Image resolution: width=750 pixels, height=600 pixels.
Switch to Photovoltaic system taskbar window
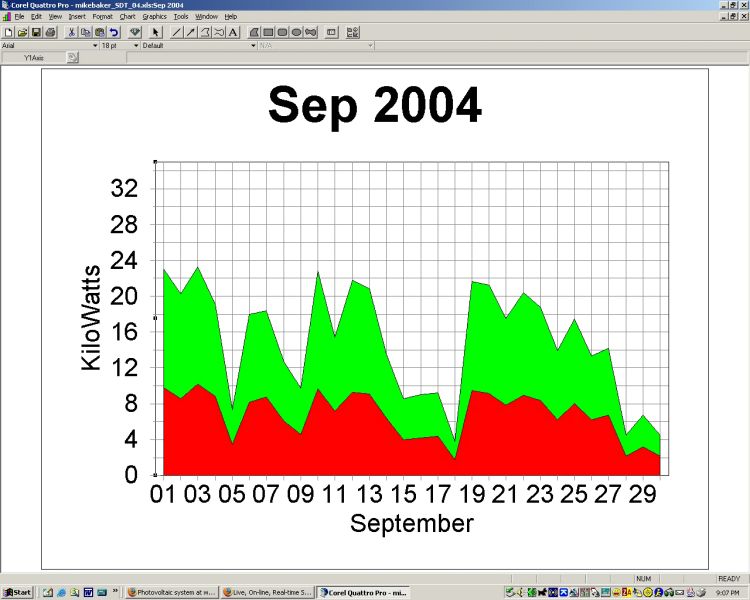tap(170, 593)
